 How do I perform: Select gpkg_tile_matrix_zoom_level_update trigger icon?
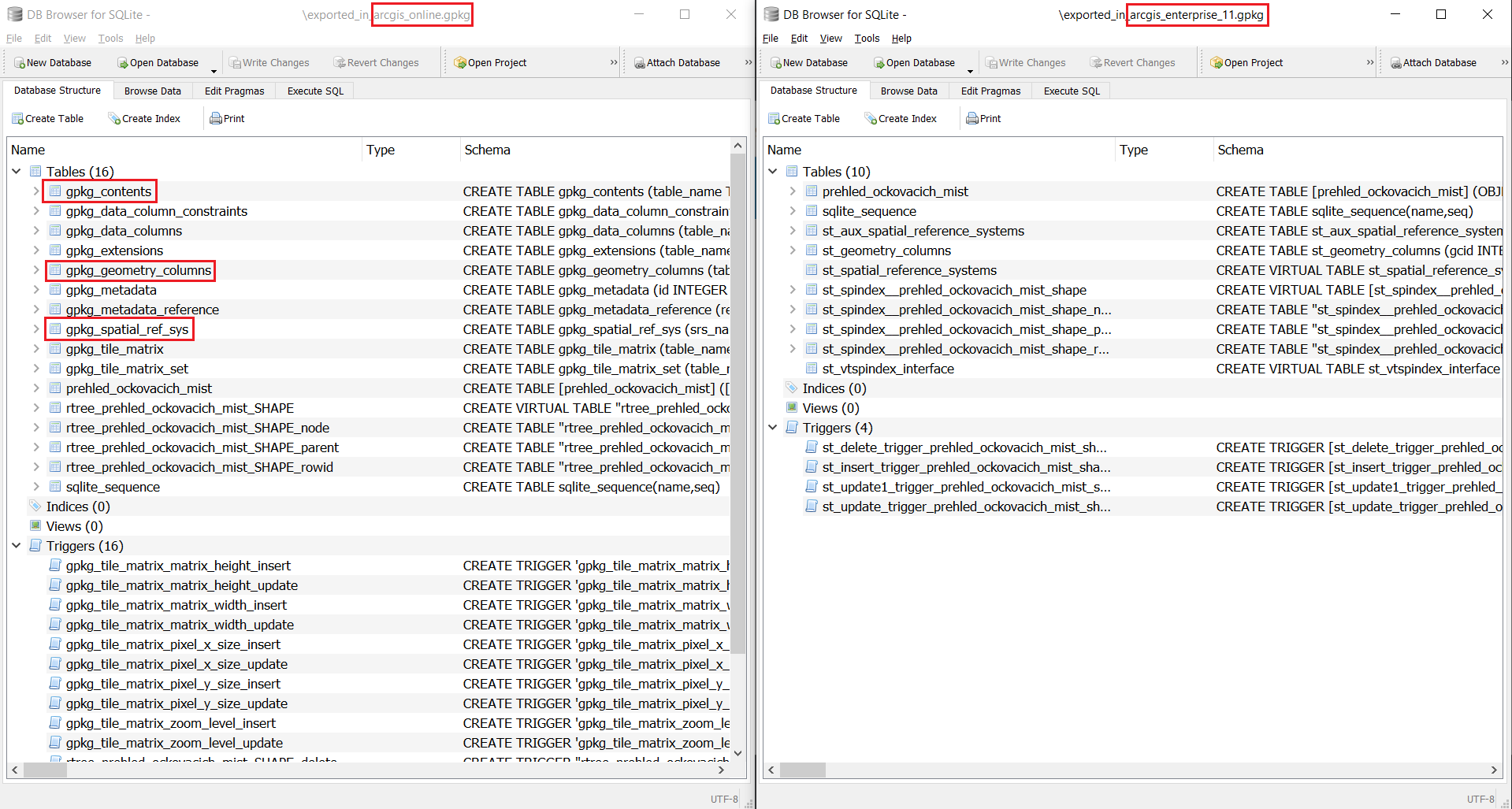[55, 742]
